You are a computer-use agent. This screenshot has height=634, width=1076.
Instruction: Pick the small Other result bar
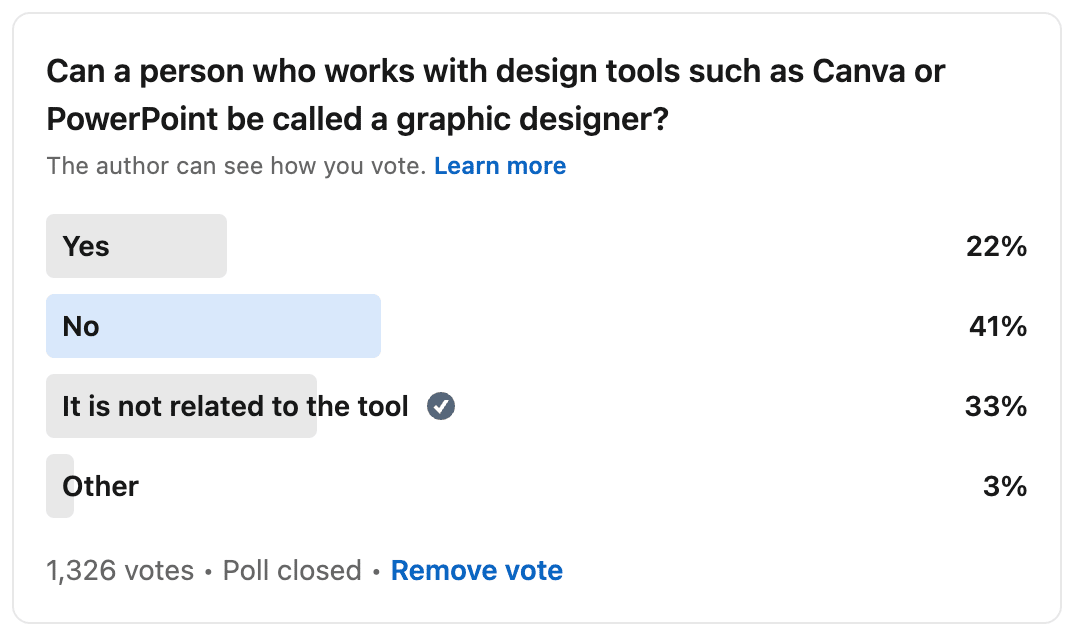(60, 486)
